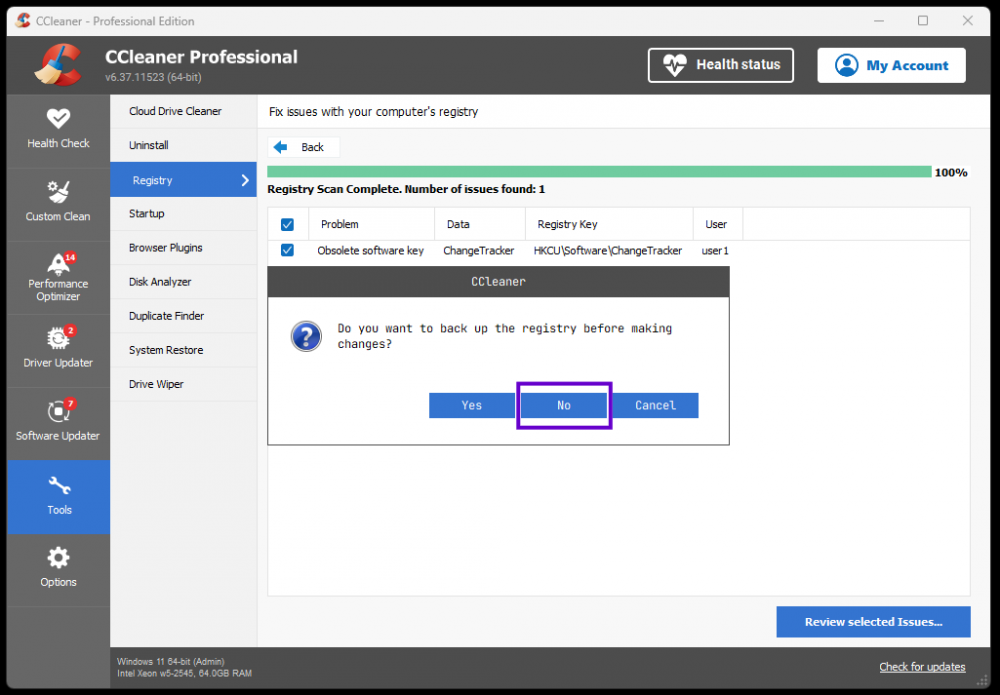
Task: Click heart icon on Health status button
Action: pos(674,65)
